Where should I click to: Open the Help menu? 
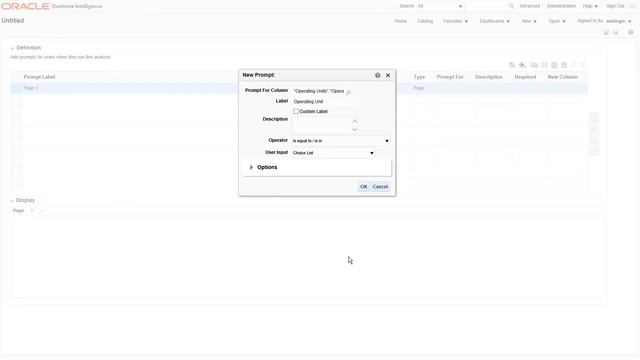pyautogui.click(x=590, y=6)
